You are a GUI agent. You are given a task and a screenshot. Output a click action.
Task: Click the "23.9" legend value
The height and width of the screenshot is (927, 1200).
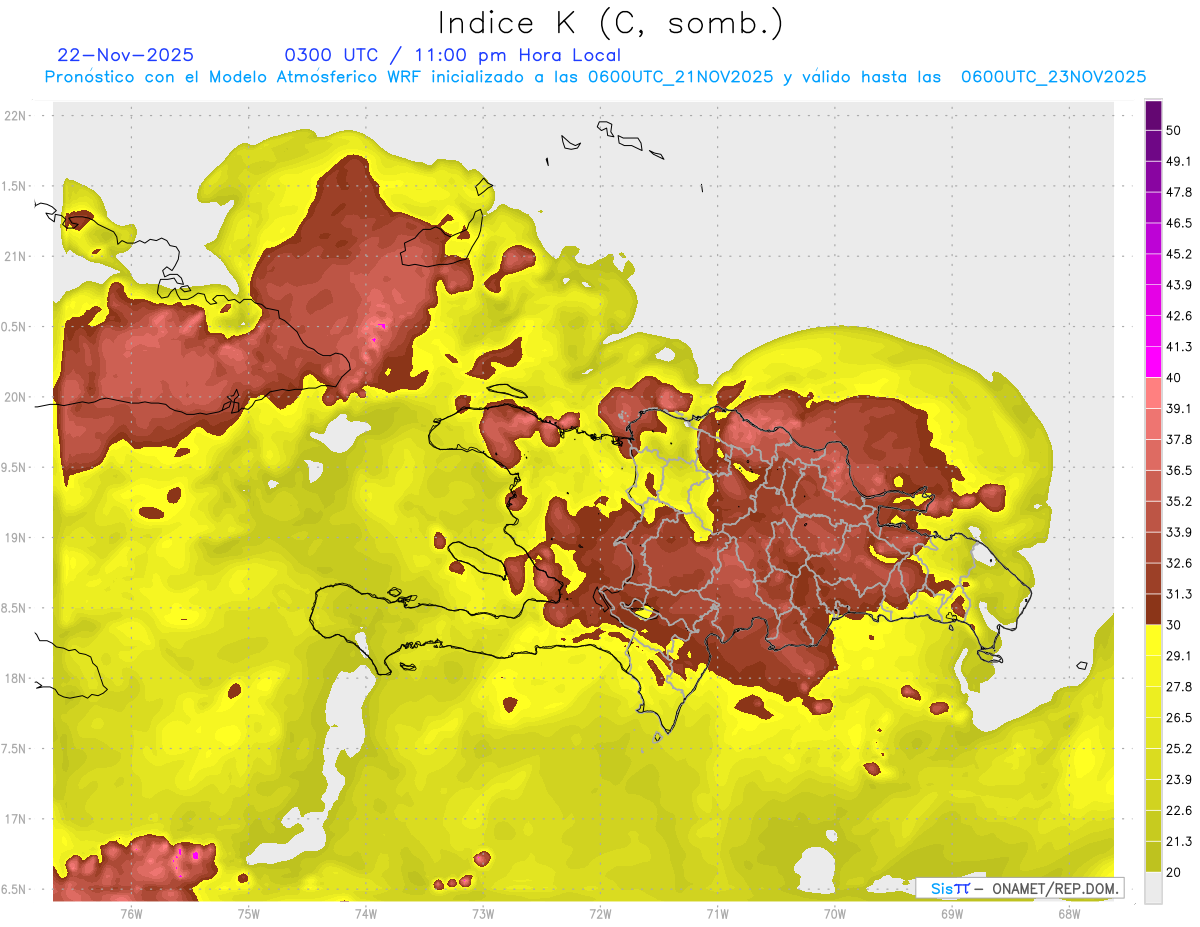[x=1179, y=780]
